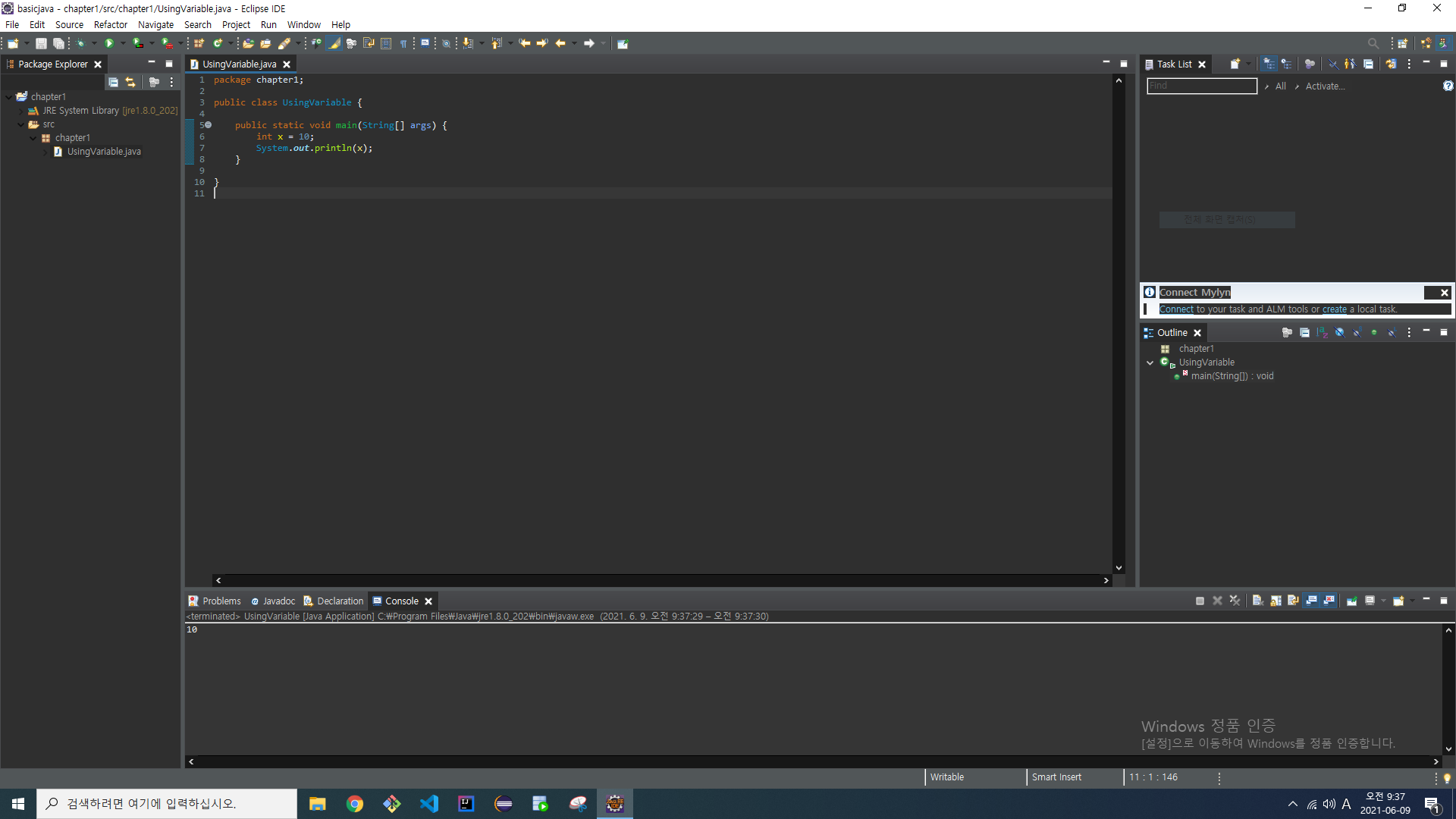Click the 'create' link in Connect Mylyn
This screenshot has height=819, width=1456.
(1334, 309)
